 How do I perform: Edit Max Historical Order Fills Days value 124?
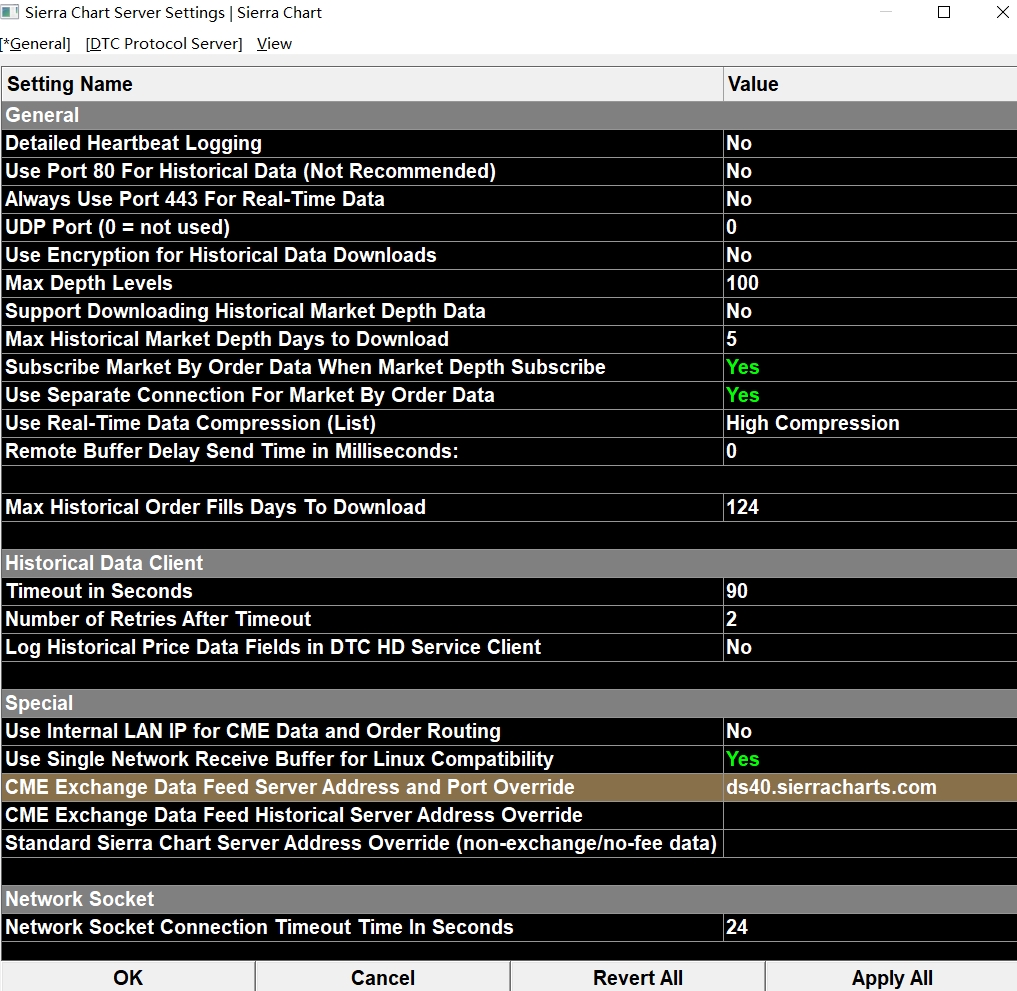pyautogui.click(x=870, y=507)
